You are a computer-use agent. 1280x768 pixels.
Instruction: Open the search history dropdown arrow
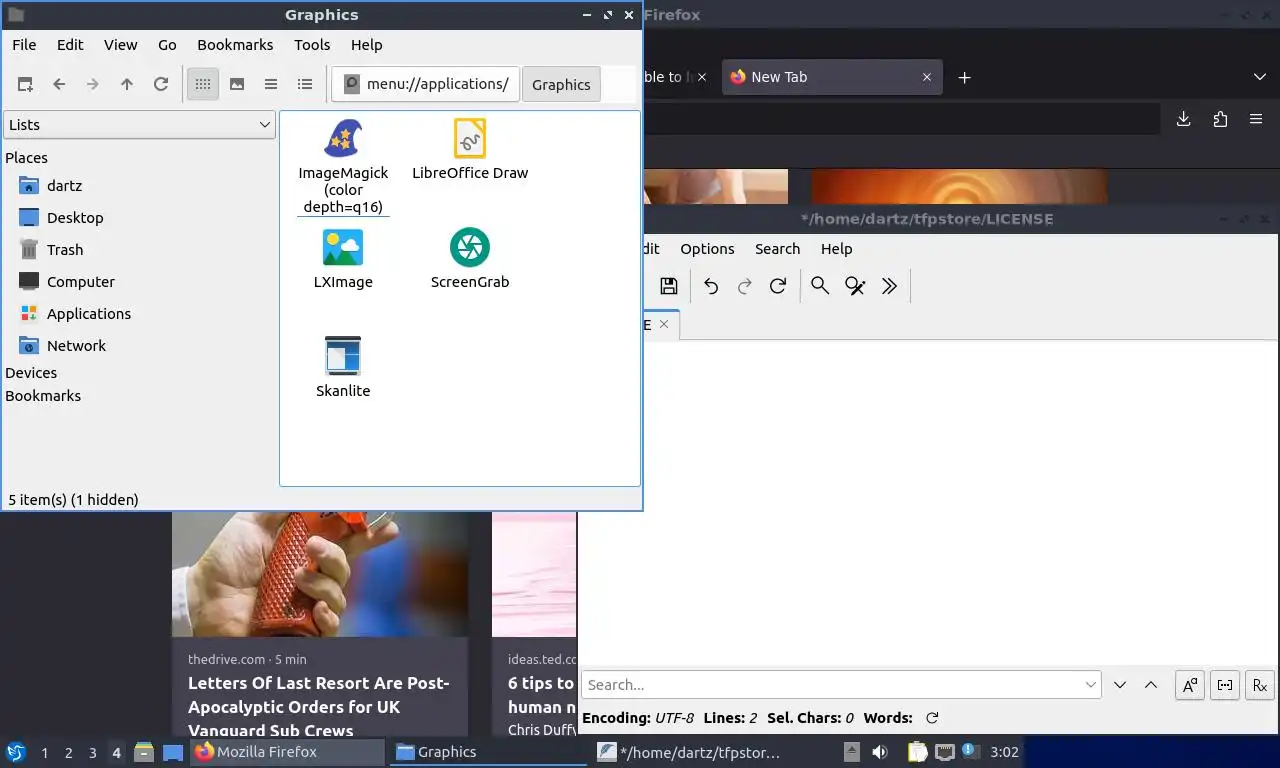pos(1091,685)
